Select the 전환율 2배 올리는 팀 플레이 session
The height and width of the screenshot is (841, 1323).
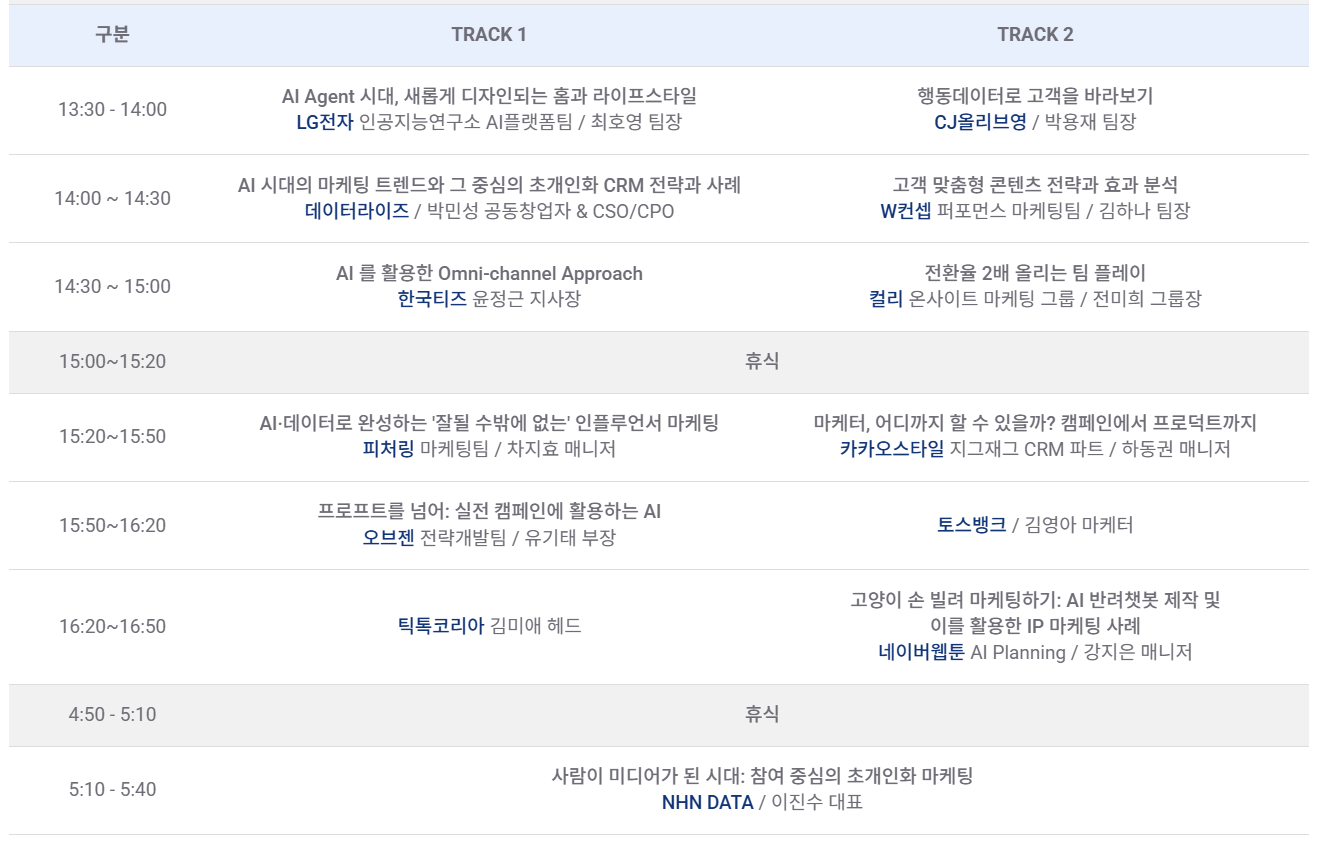click(x=1035, y=273)
